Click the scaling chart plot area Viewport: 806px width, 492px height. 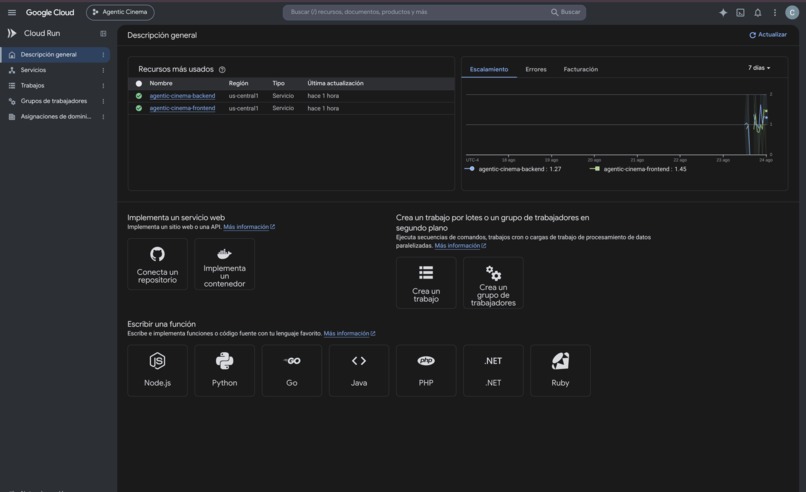tap(617, 124)
